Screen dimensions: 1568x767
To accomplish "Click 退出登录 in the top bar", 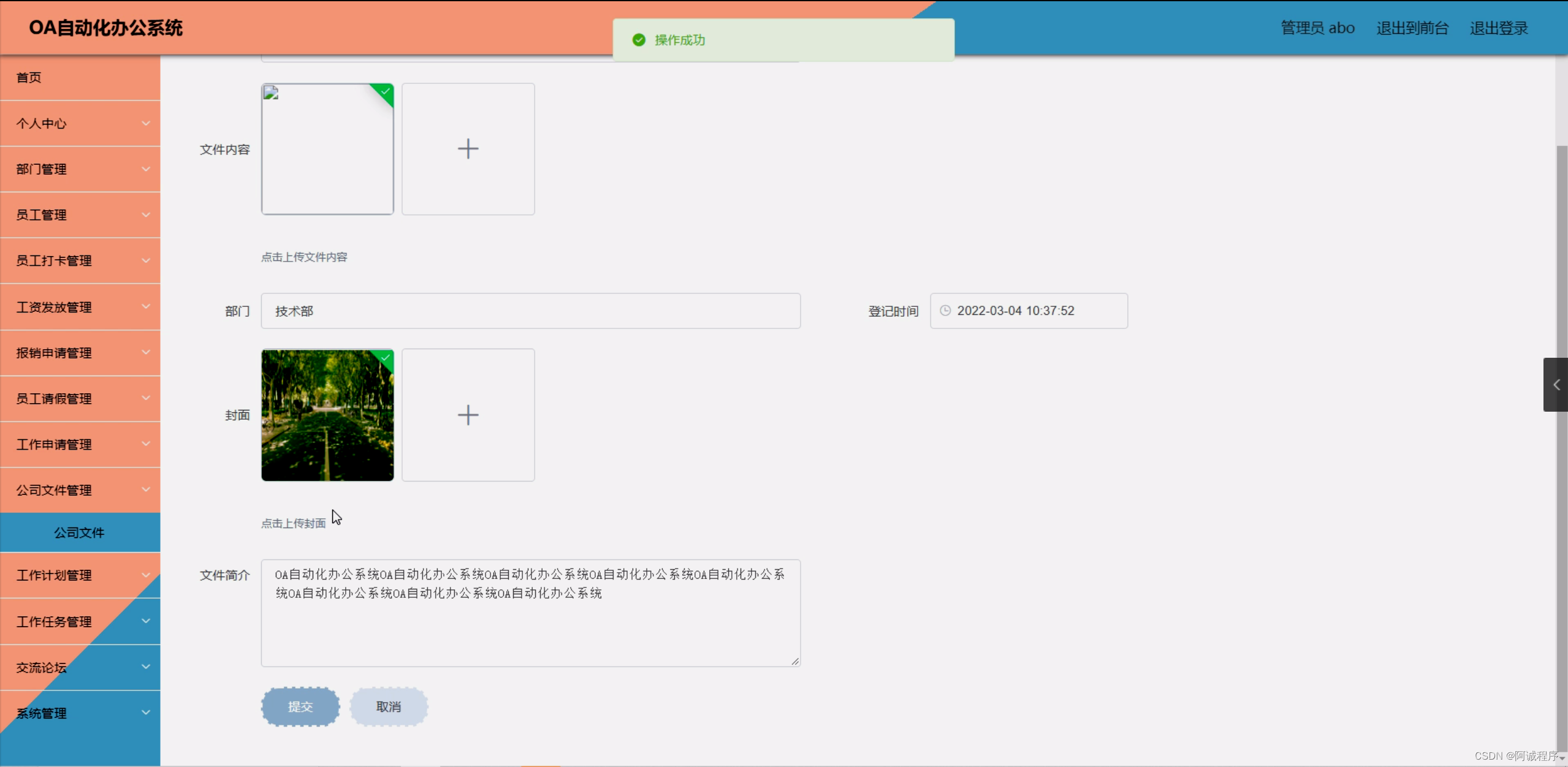I will pyautogui.click(x=1498, y=28).
